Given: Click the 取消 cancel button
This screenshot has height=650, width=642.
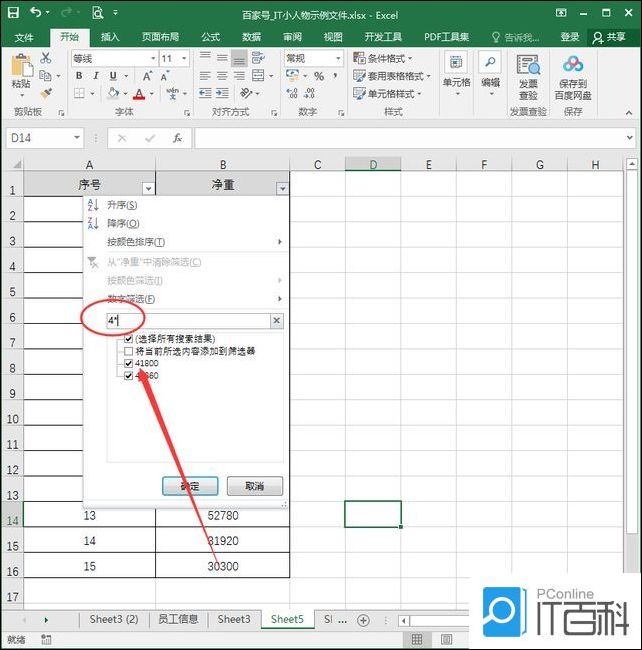Looking at the screenshot, I should 255,486.
